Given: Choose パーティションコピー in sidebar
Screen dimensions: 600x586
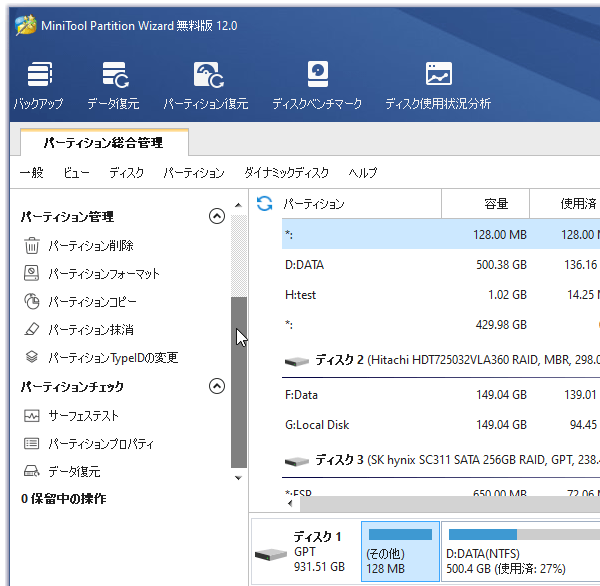Looking at the screenshot, I should (92, 301).
